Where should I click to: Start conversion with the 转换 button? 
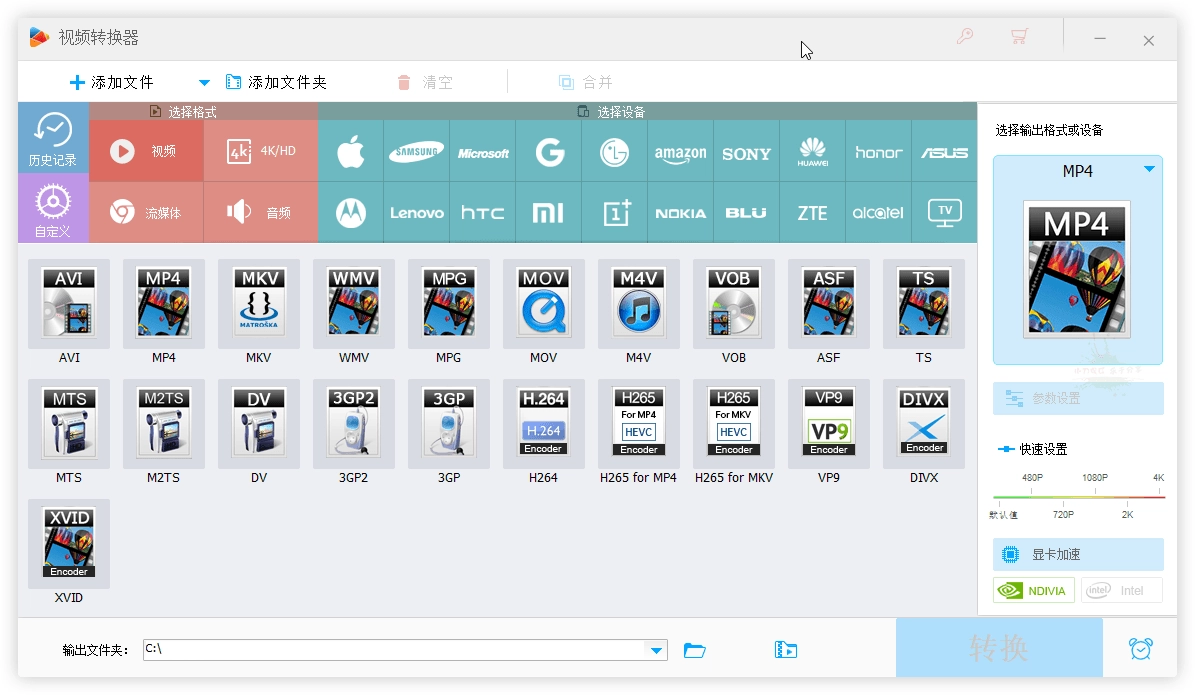(x=998, y=648)
